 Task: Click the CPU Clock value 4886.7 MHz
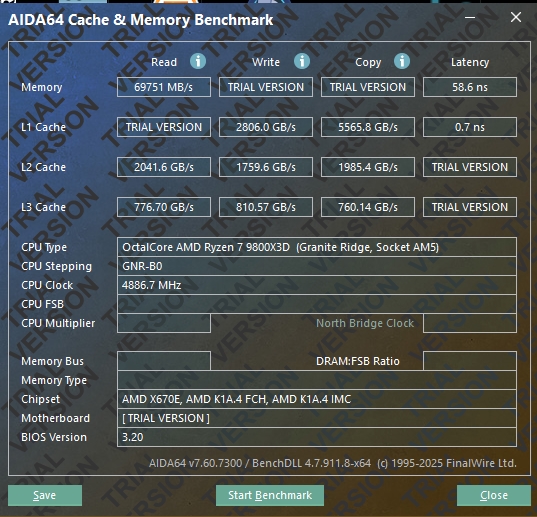click(x=317, y=285)
